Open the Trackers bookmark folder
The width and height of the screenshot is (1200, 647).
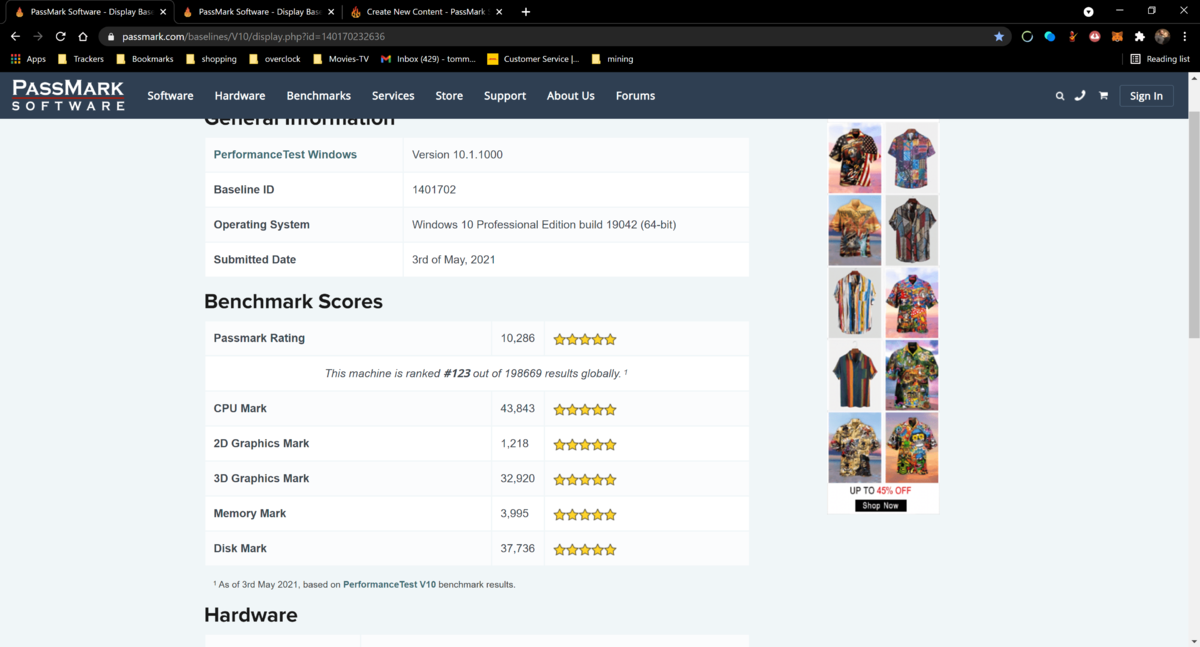pos(81,59)
